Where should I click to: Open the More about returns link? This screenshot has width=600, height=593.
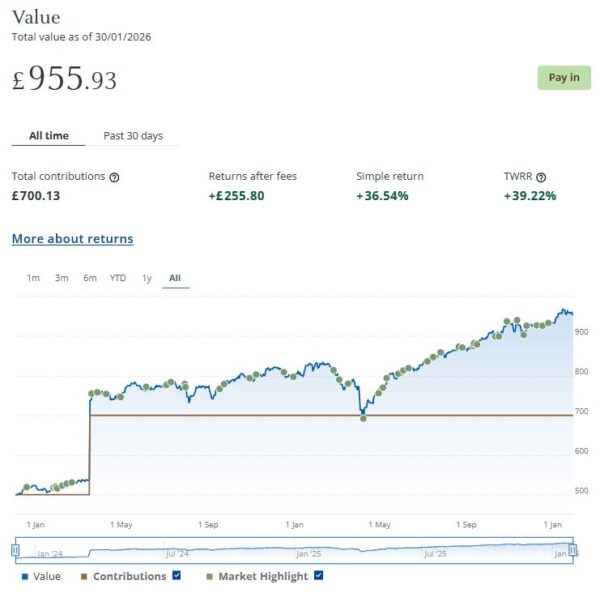[72, 239]
